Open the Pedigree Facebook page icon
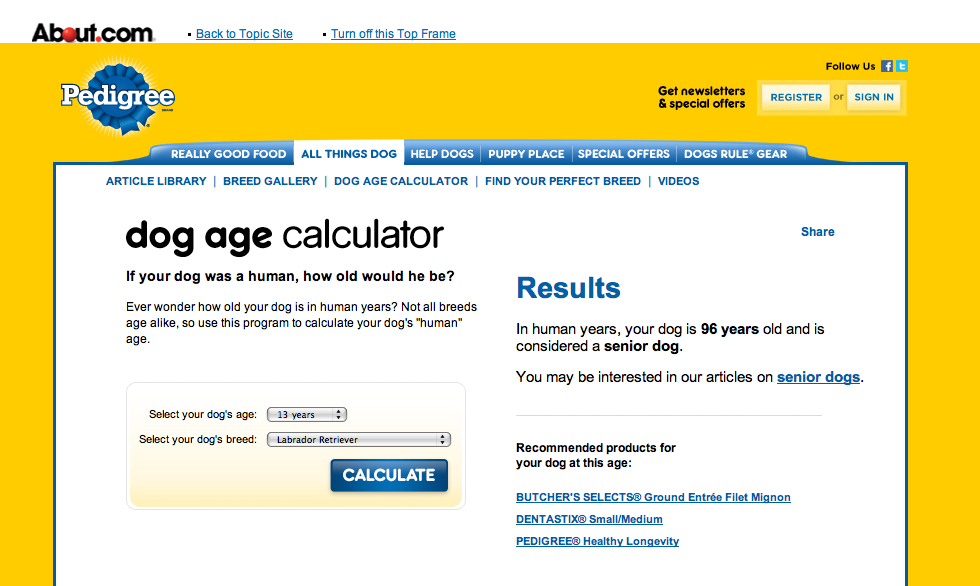The height and width of the screenshot is (586, 980). pos(886,66)
